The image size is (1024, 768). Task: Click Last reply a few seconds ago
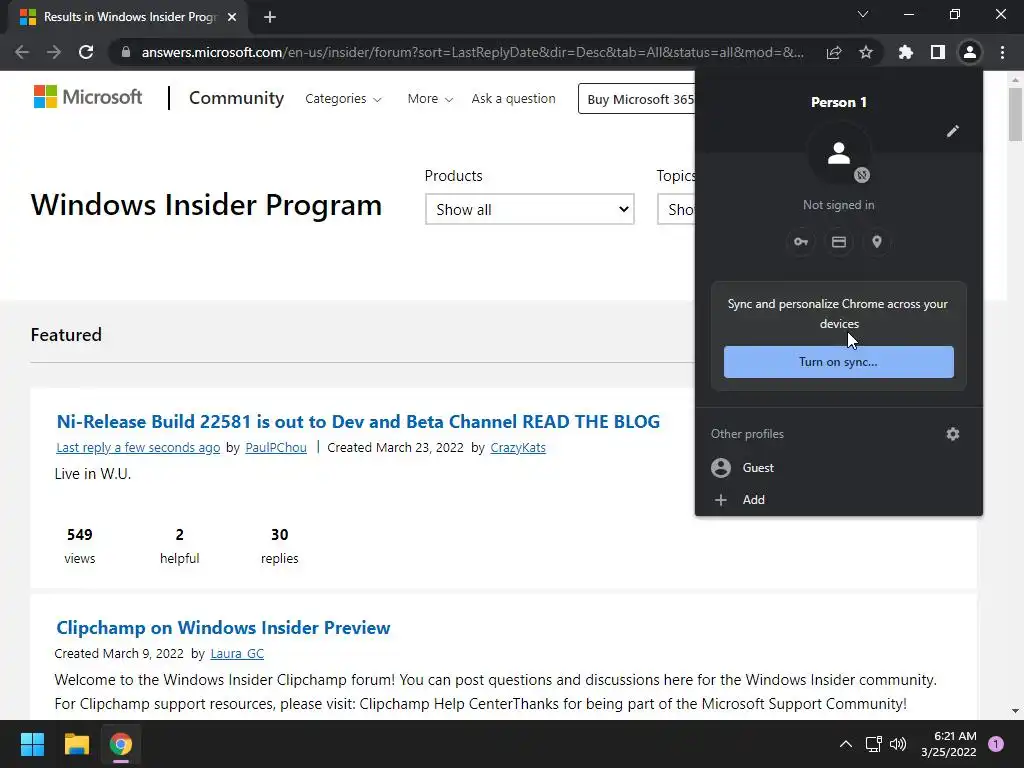138,447
